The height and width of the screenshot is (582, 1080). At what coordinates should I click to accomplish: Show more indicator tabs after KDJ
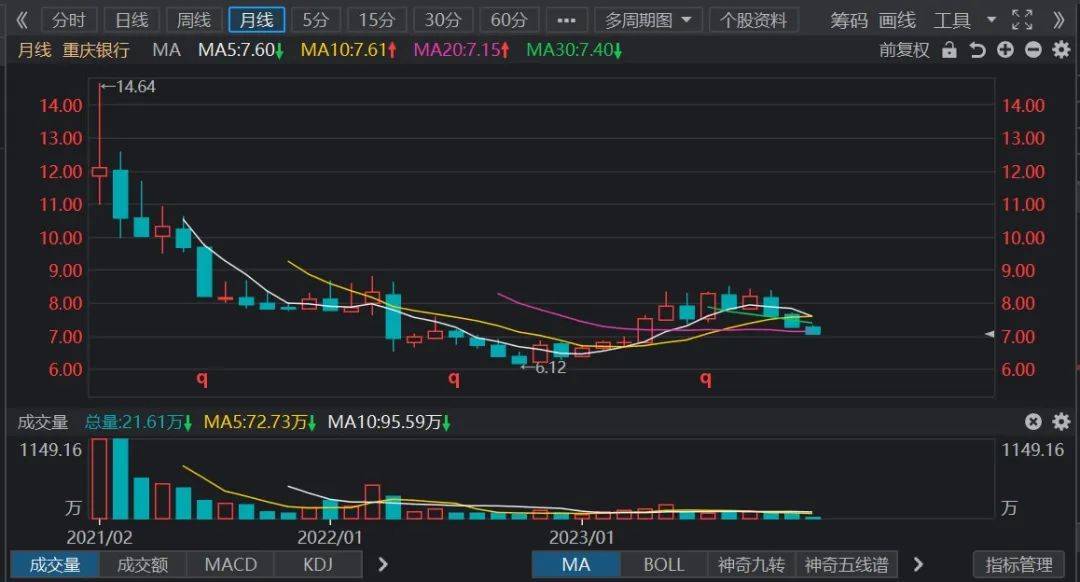pos(384,565)
